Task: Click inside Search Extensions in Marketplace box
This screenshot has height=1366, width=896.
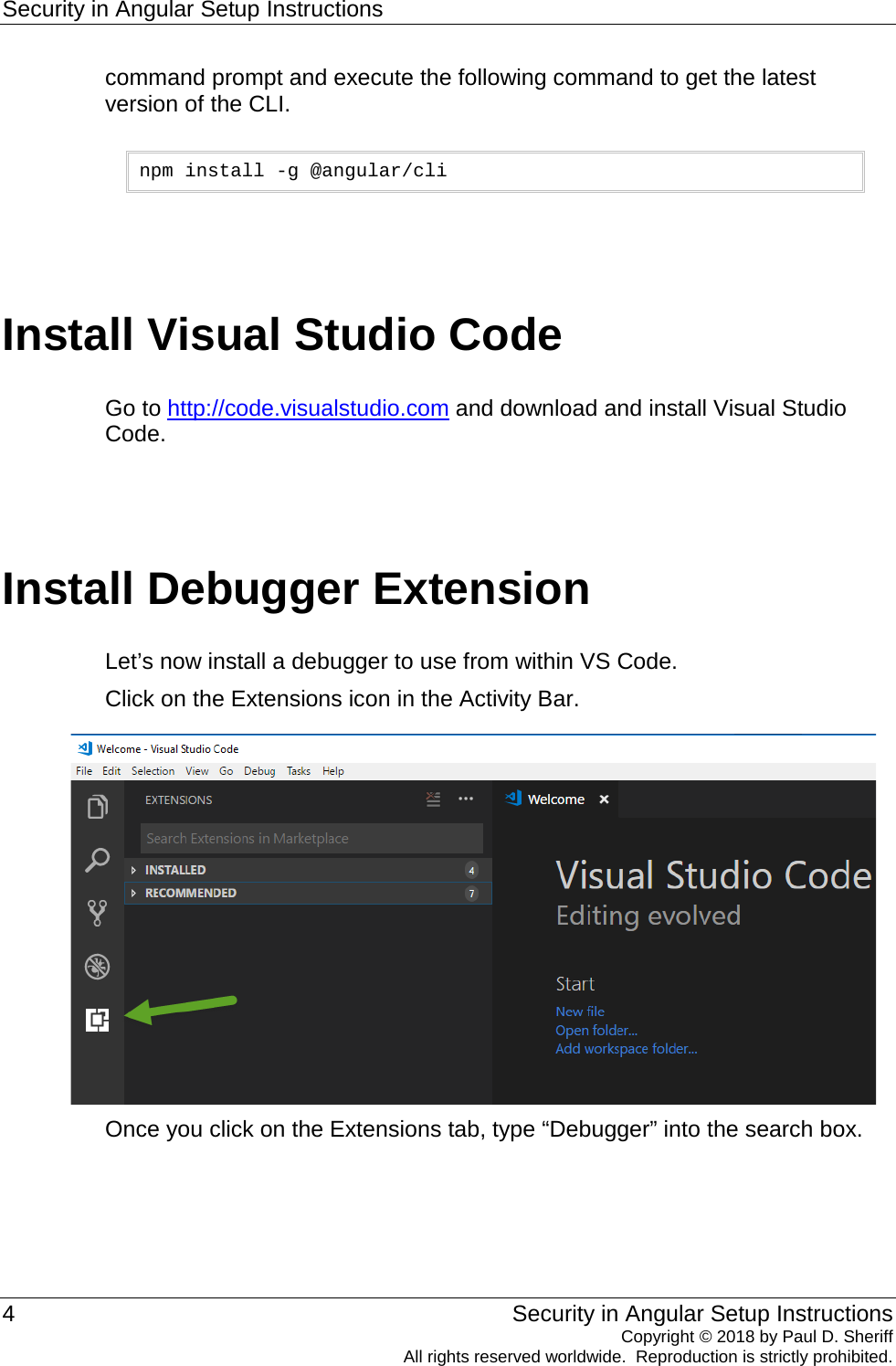Action: coord(311,838)
